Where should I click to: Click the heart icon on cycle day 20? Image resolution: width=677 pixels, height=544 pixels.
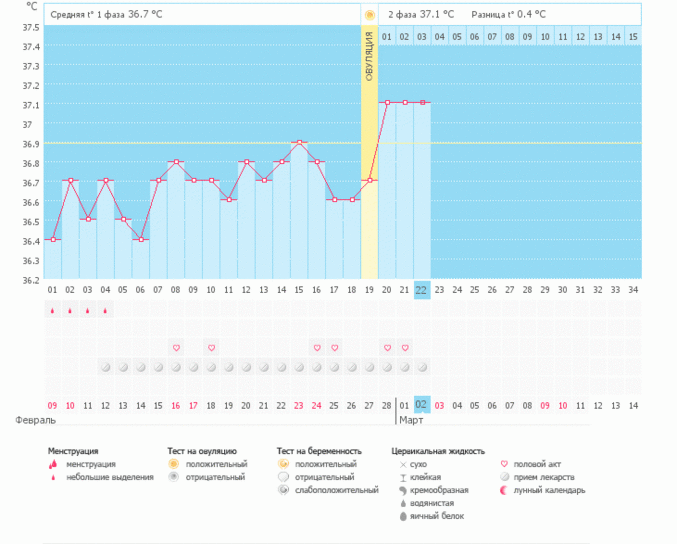(x=388, y=348)
